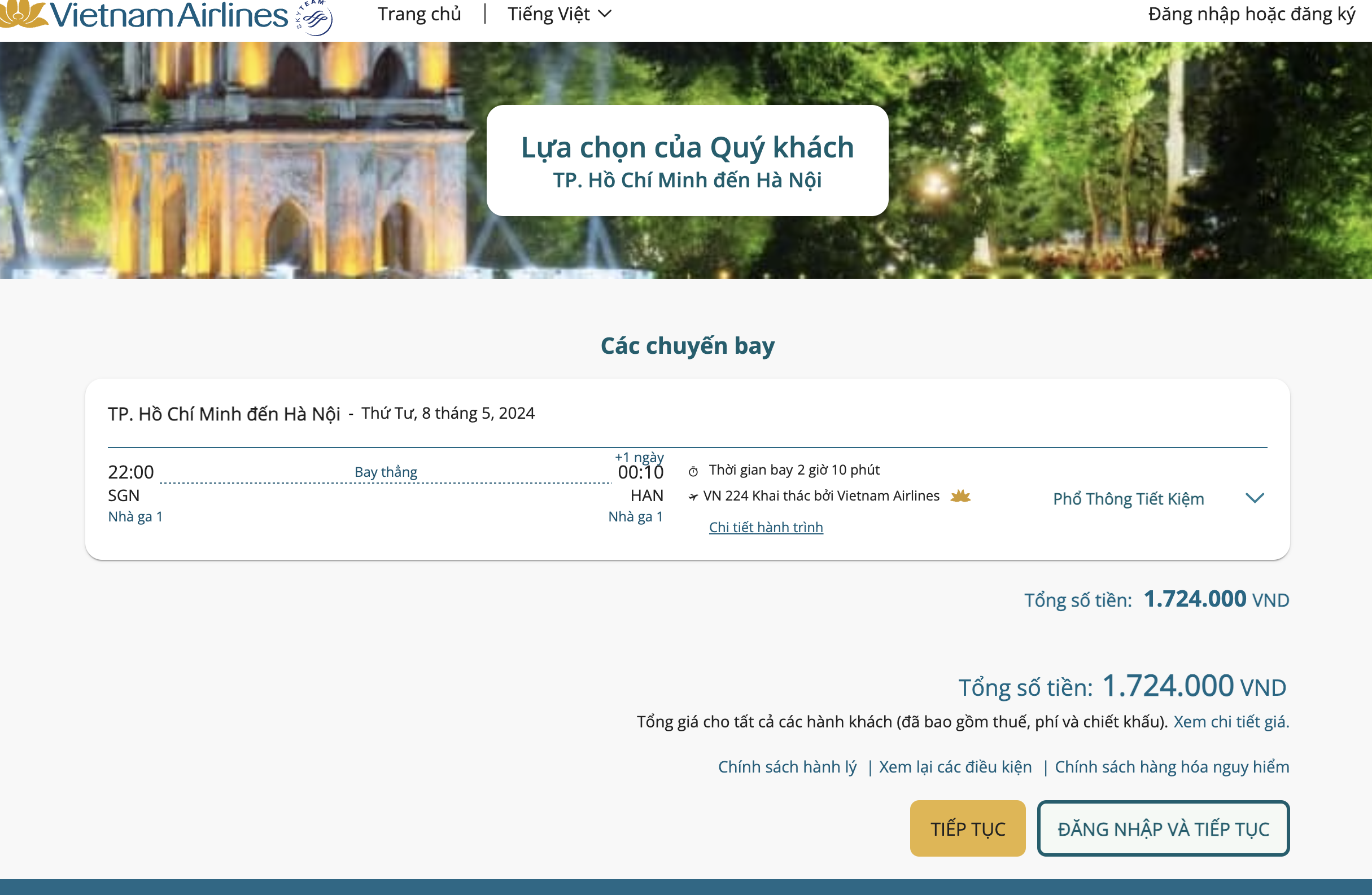The height and width of the screenshot is (895, 1372).
Task: Click the Lựa chọn của Quý khách title
Action: (x=687, y=147)
